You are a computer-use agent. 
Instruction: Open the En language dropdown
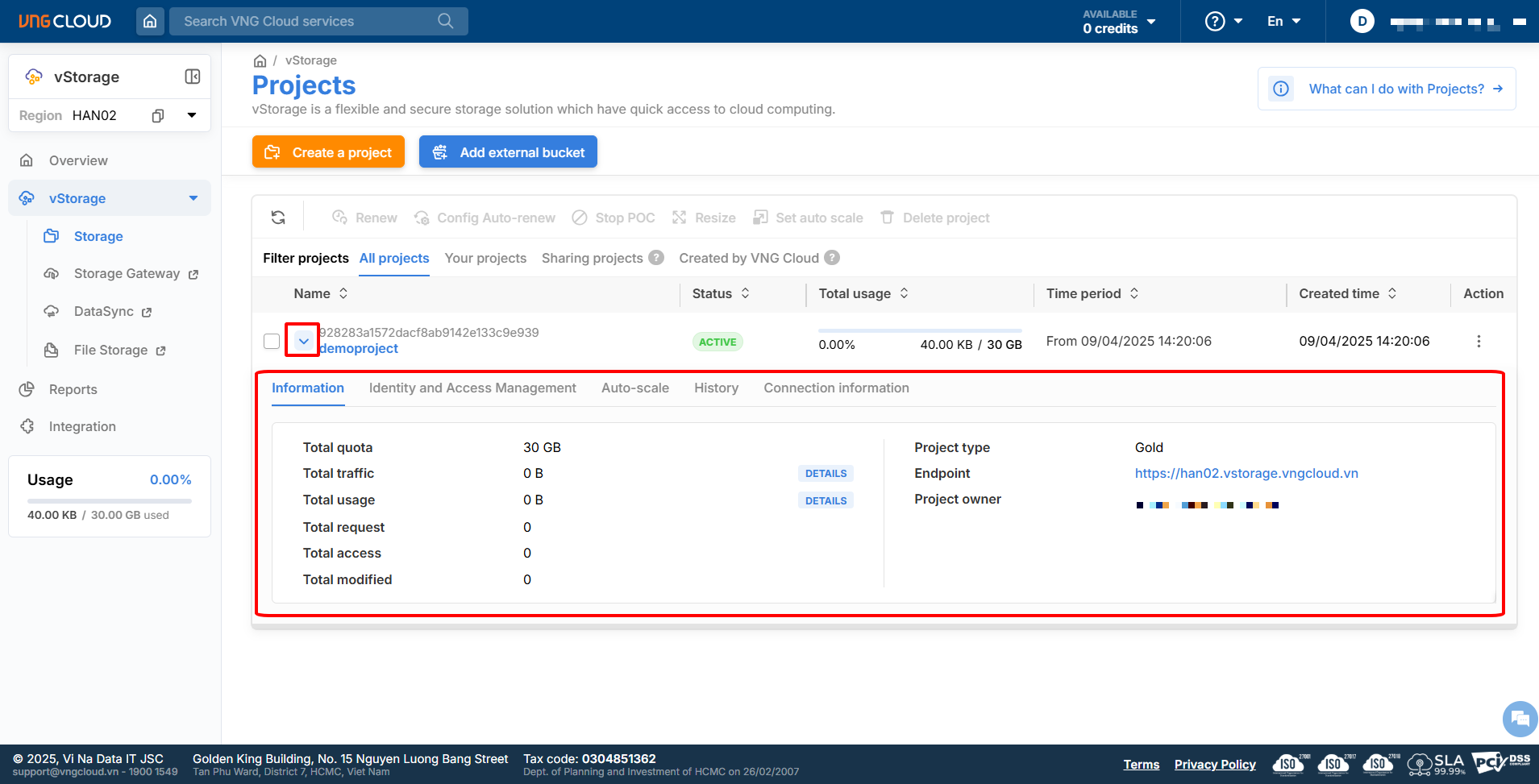(1283, 21)
